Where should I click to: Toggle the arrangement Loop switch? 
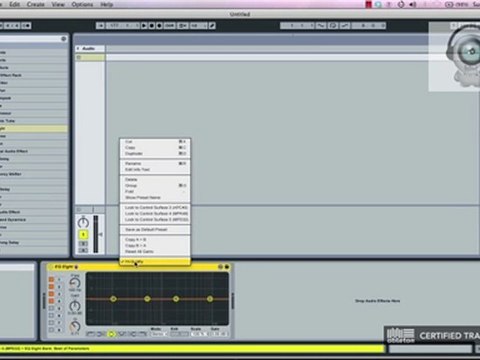[x=333, y=26]
